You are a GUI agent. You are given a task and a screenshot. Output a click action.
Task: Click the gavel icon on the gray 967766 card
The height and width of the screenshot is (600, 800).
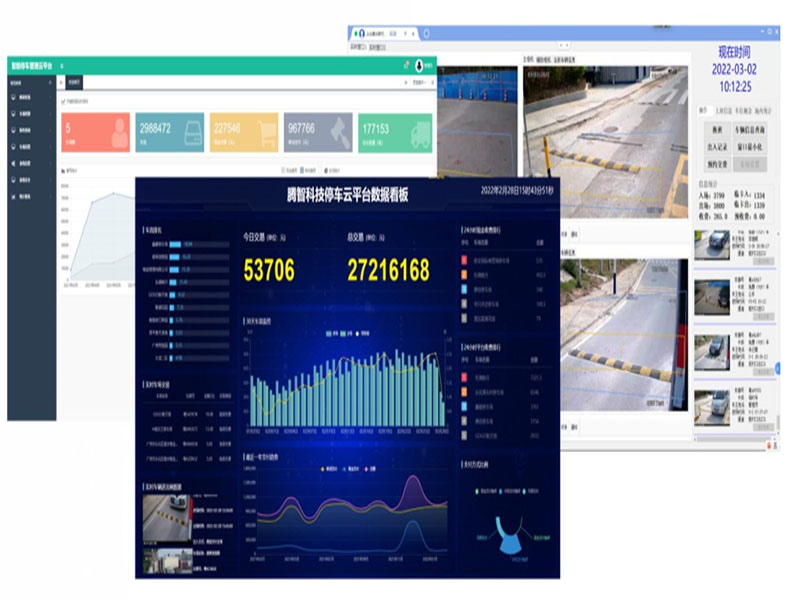[x=341, y=131]
